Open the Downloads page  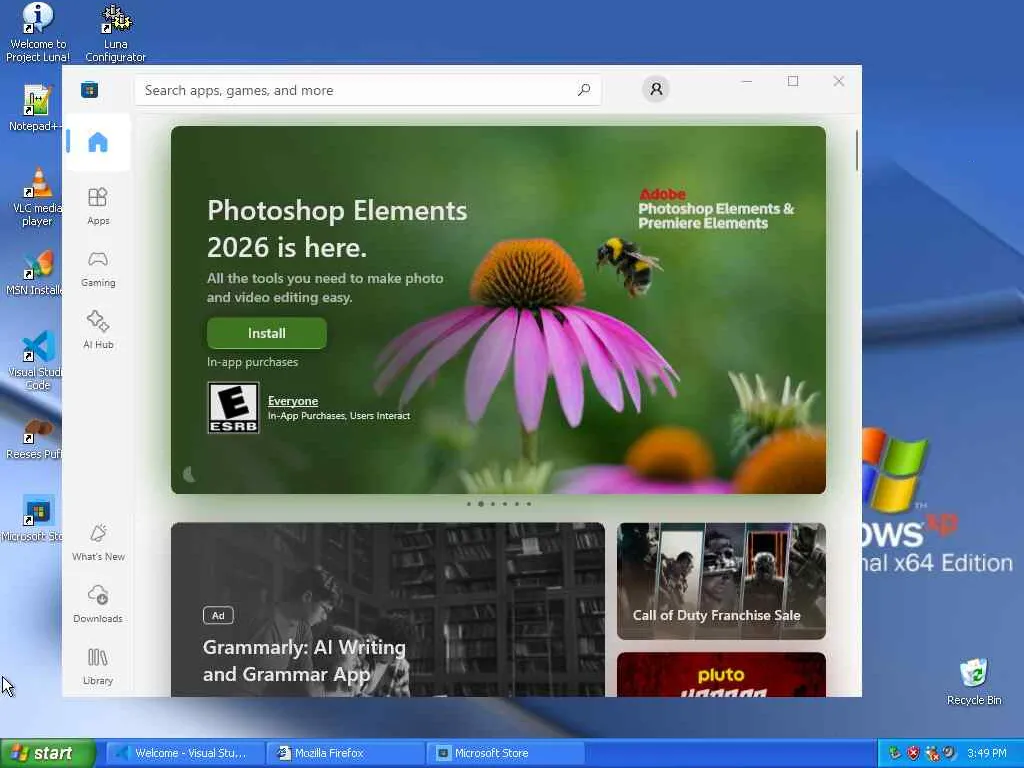pos(98,604)
